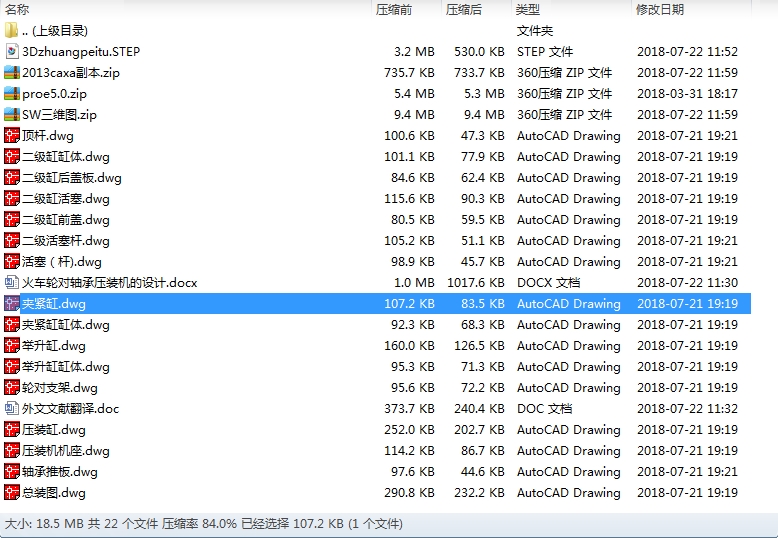
Task: Select the file name 轴承推板.dwg
Action: click(60, 472)
